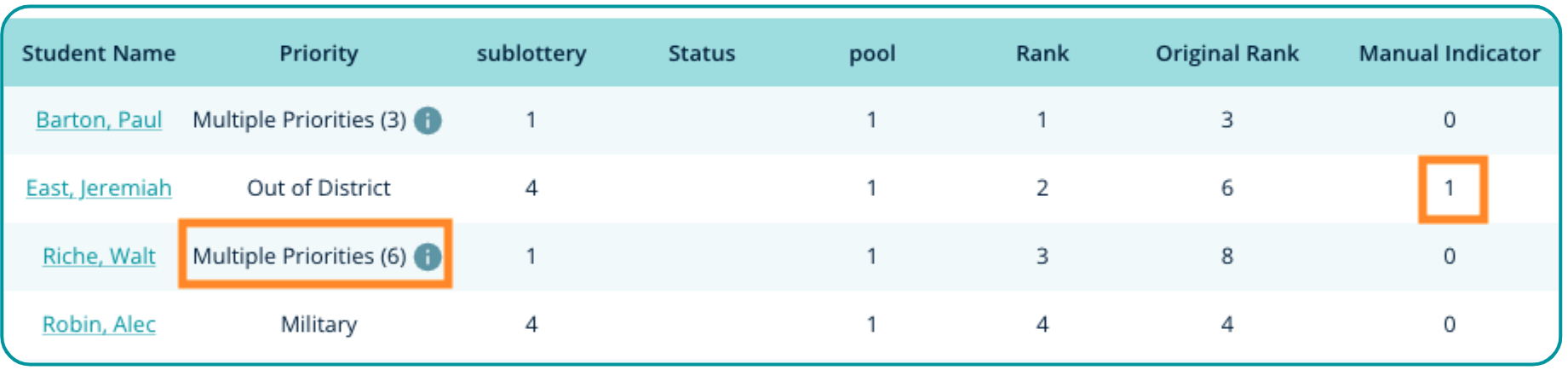Screen dimensions: 1568x370
Task: Select East, Jeremiah's Manual Indicator value
Action: tap(1450, 188)
